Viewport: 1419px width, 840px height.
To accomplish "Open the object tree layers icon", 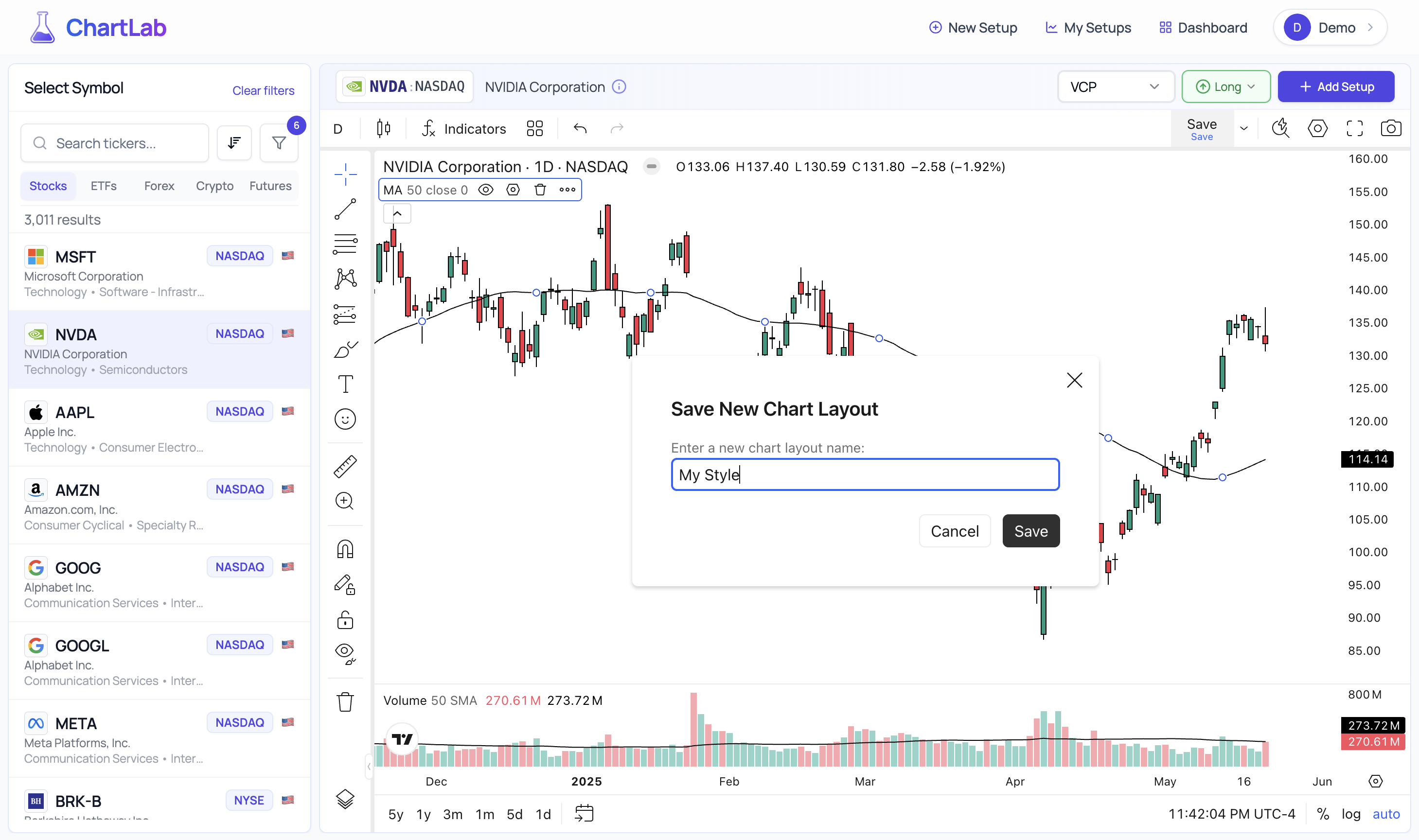I will coord(345,799).
